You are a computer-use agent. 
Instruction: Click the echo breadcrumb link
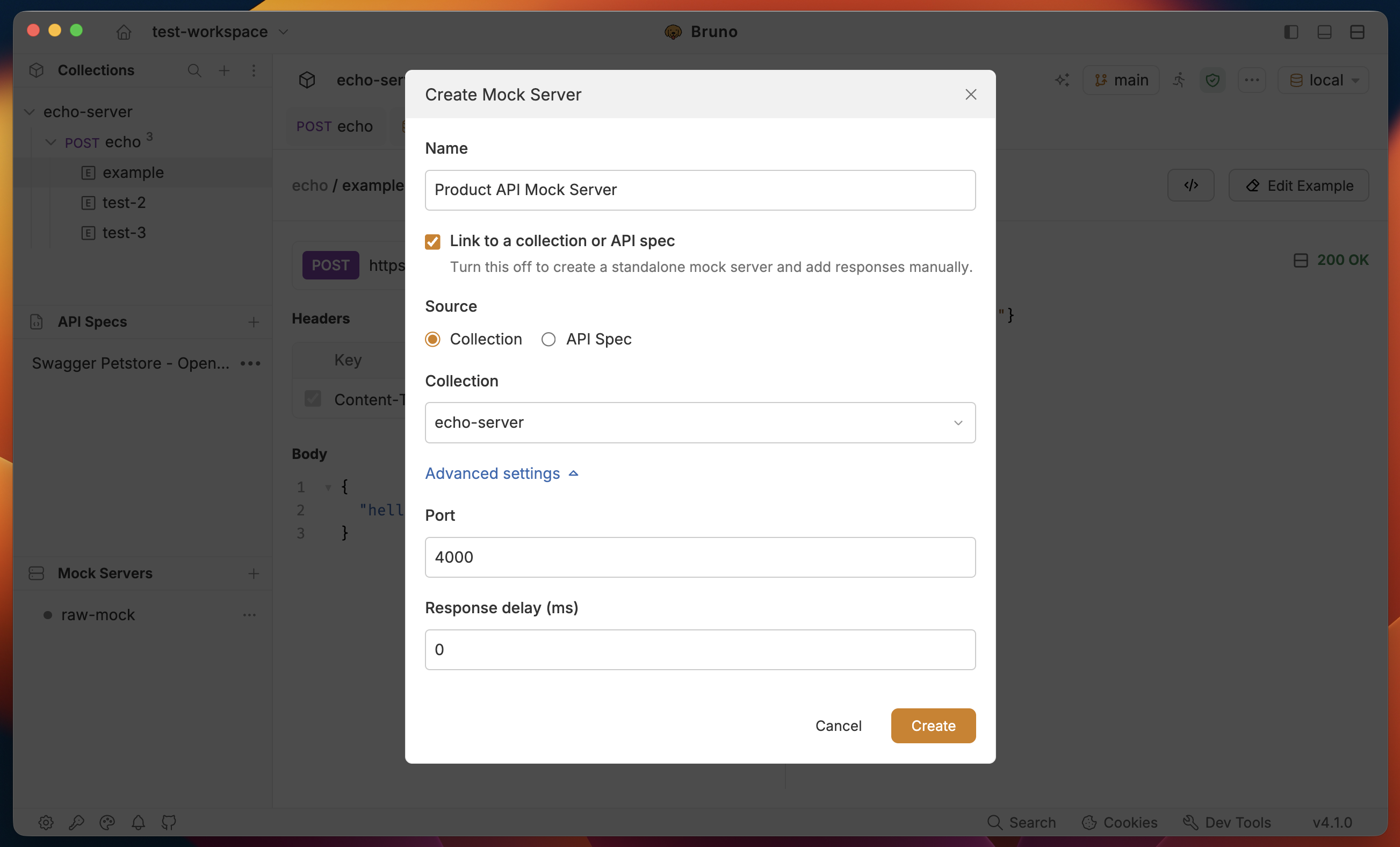pos(309,185)
